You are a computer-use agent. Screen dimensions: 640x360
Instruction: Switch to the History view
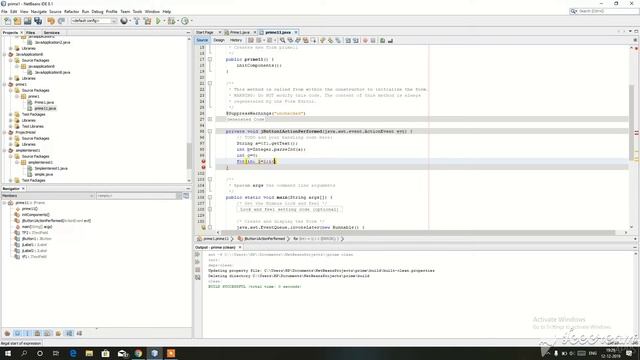pyautogui.click(x=236, y=40)
